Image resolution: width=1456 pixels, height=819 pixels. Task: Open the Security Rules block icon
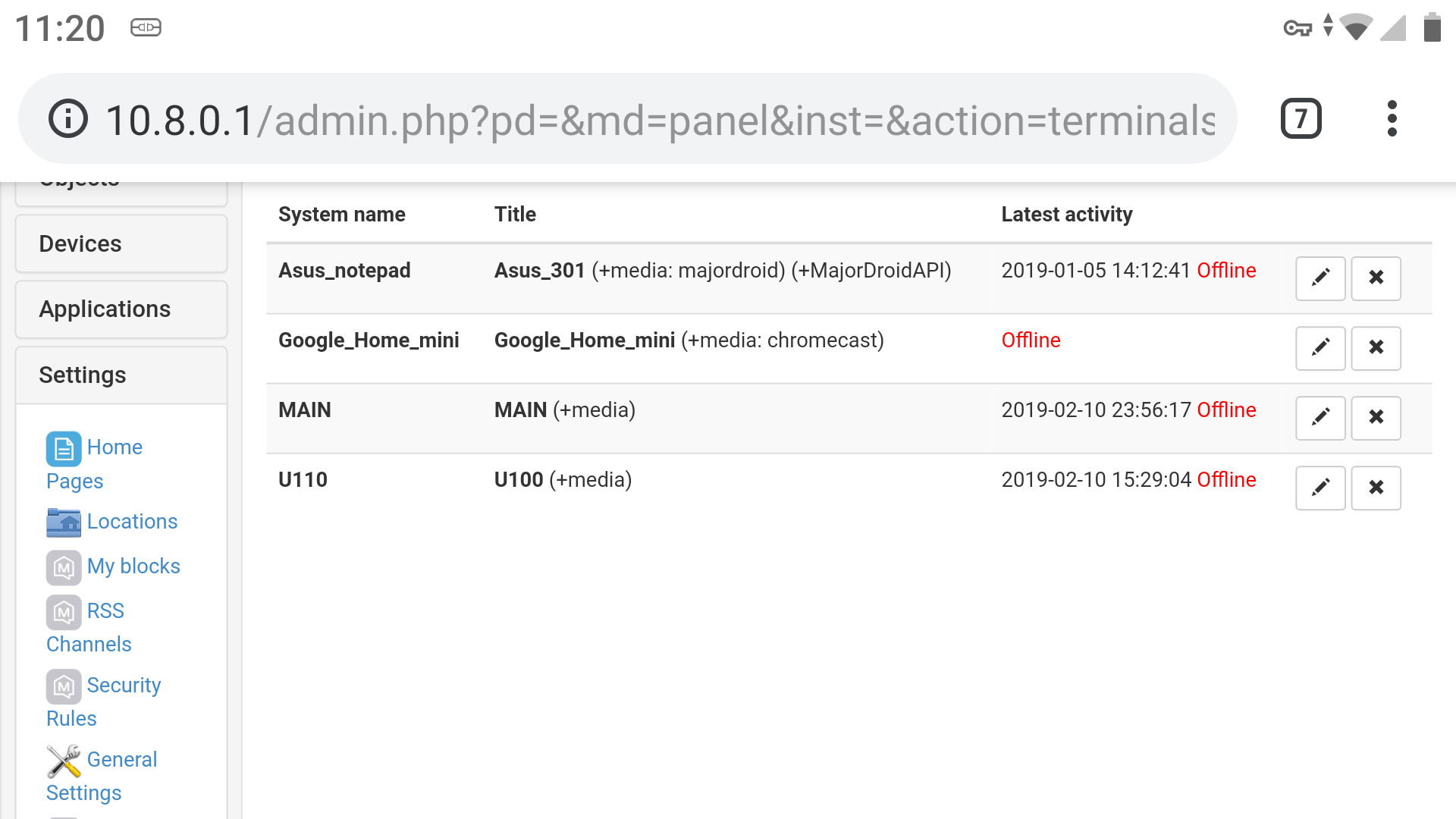pyautogui.click(x=64, y=687)
